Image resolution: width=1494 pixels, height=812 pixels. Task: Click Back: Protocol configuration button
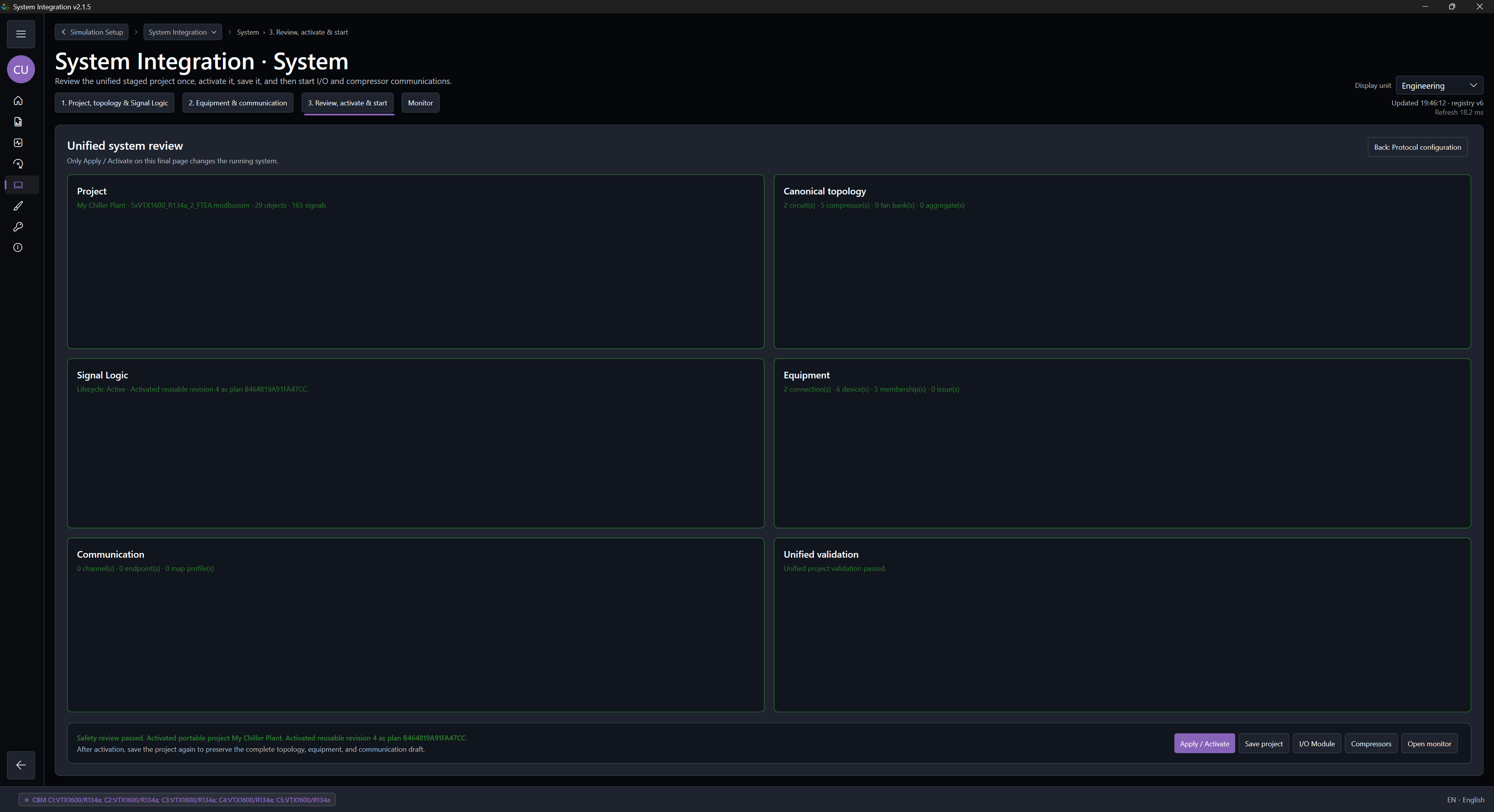pos(1417,147)
